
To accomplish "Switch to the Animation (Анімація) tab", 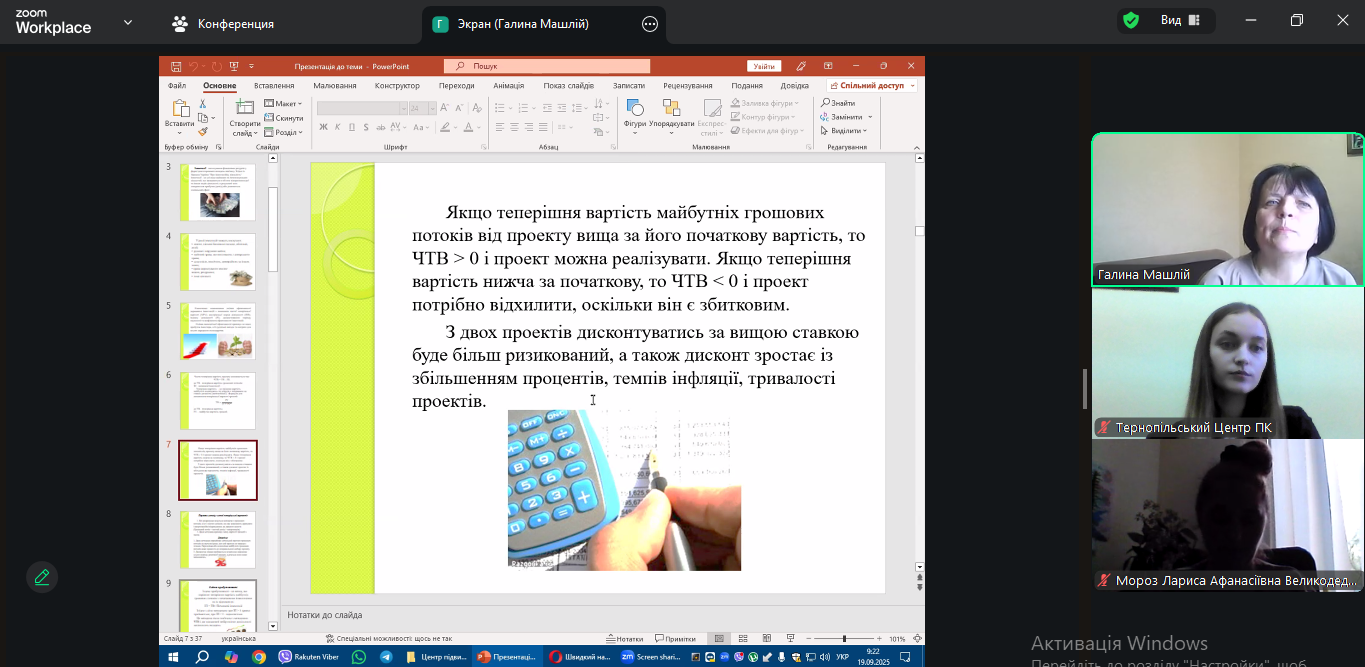I will (x=508, y=86).
